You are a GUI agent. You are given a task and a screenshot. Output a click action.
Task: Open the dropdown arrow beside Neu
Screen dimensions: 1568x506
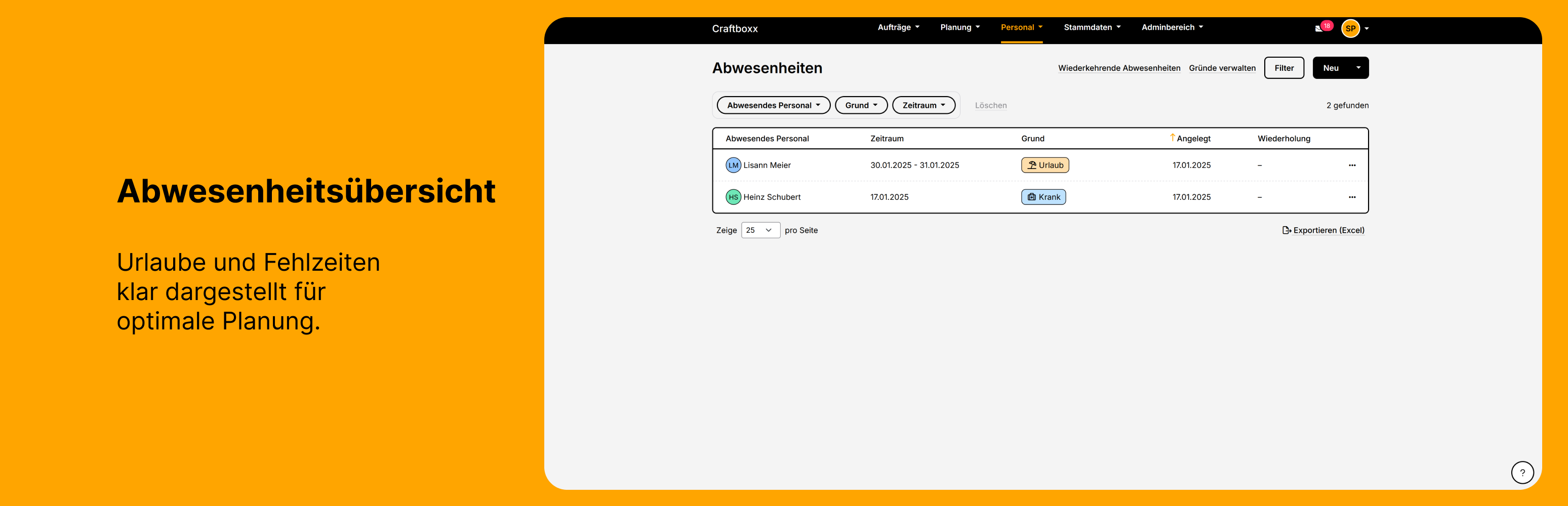(x=1358, y=68)
